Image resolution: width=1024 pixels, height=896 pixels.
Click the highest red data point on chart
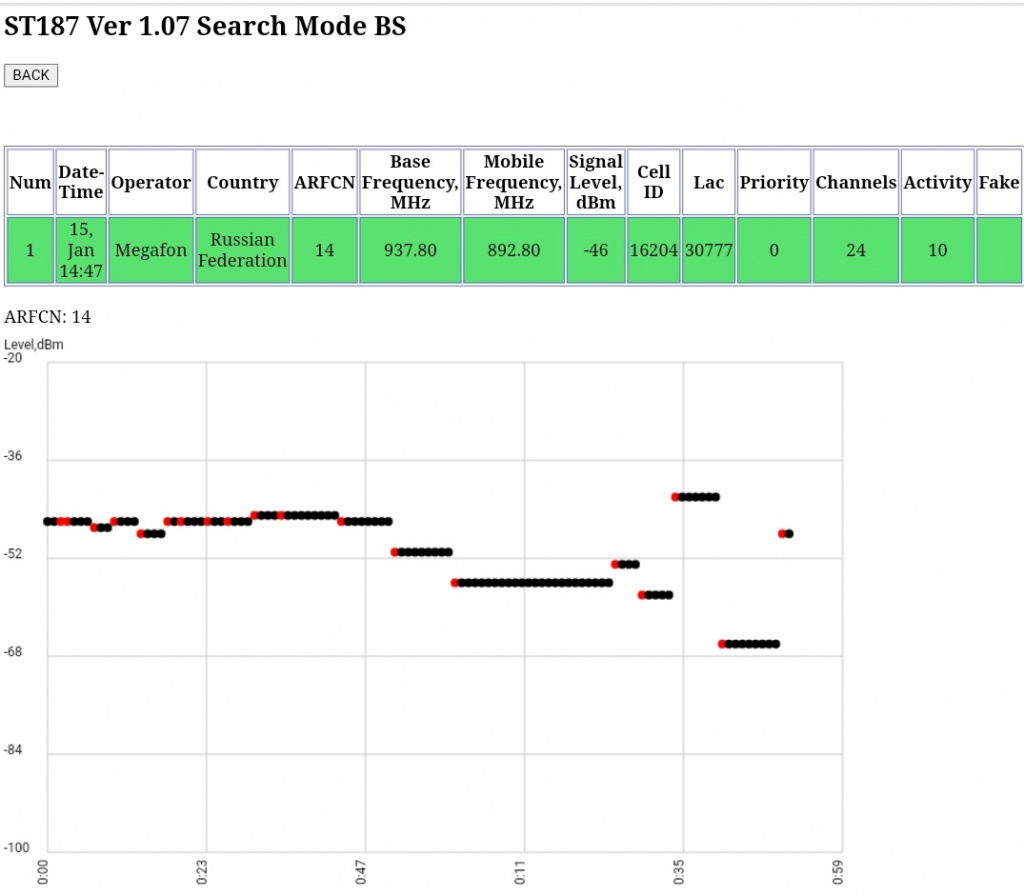point(676,497)
